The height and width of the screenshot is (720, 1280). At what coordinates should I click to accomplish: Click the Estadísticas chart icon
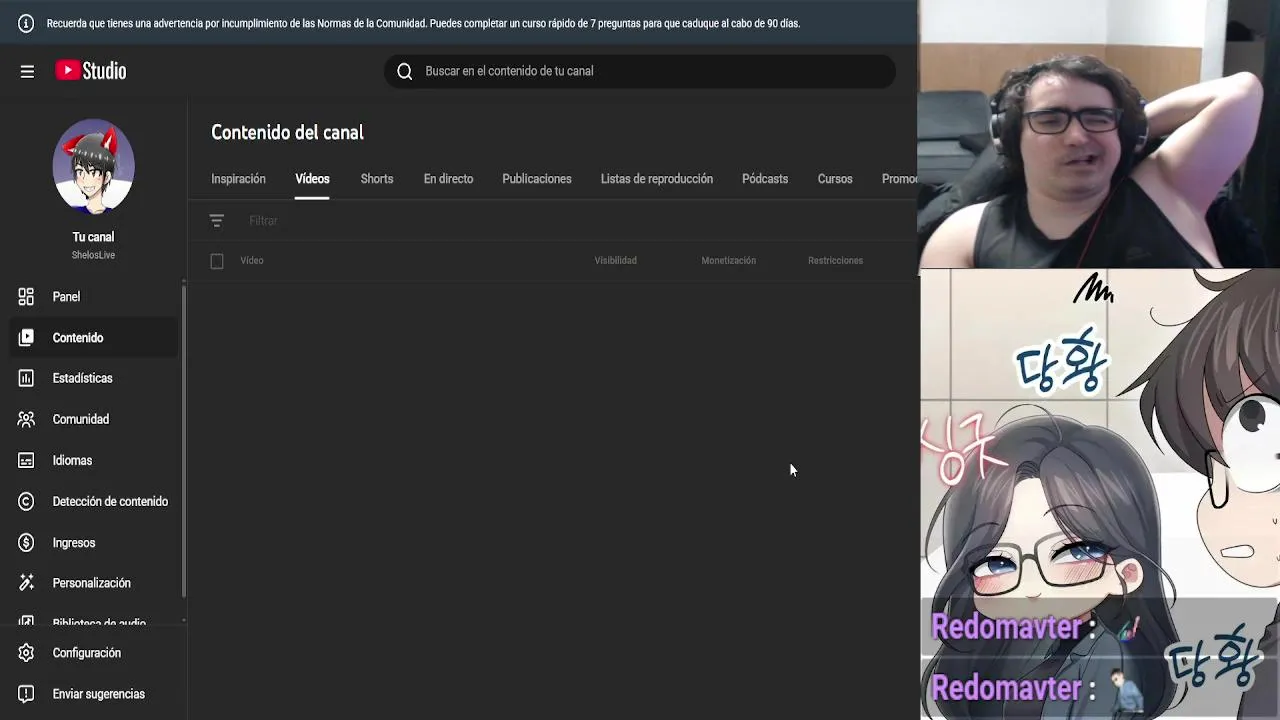tap(26, 378)
